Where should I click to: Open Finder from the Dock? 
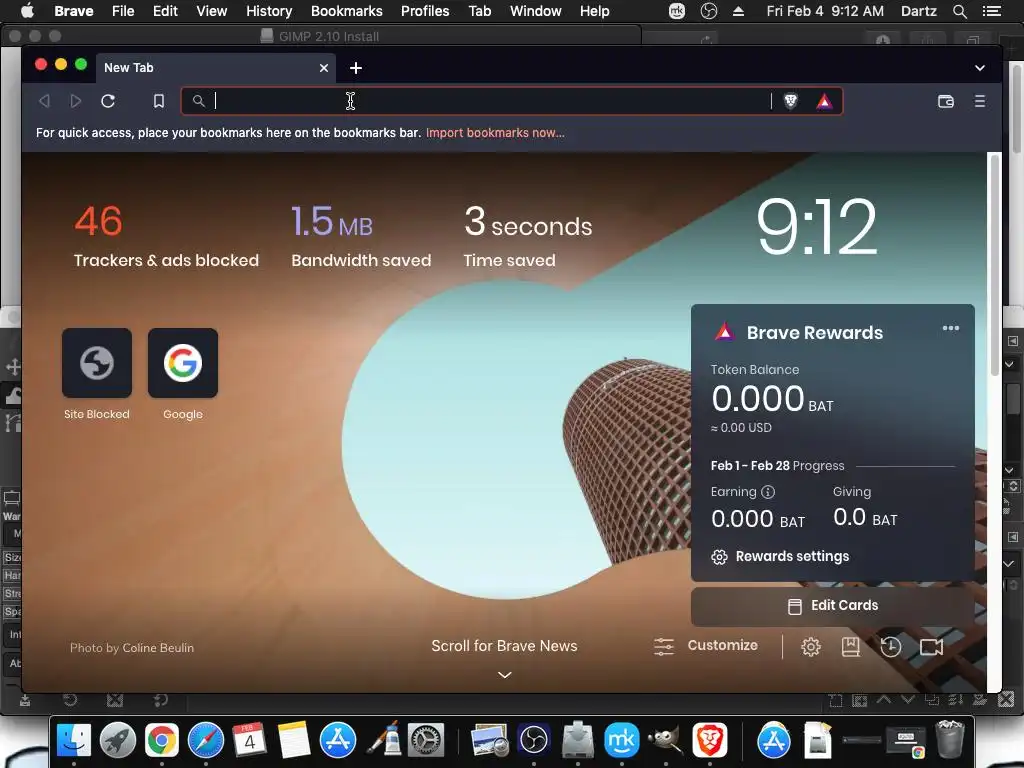[x=74, y=740]
